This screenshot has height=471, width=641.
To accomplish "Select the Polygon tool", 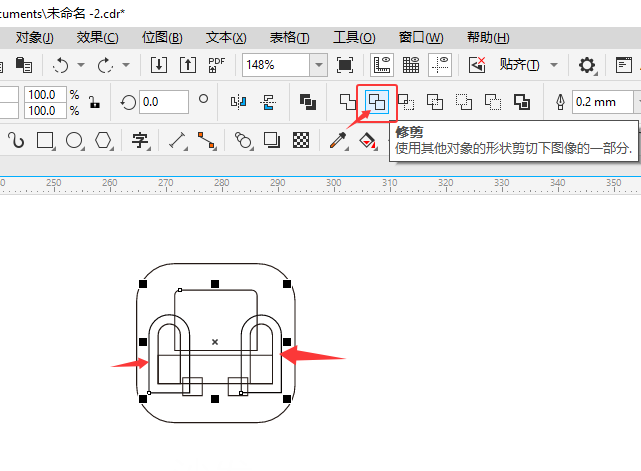I will tap(103, 140).
